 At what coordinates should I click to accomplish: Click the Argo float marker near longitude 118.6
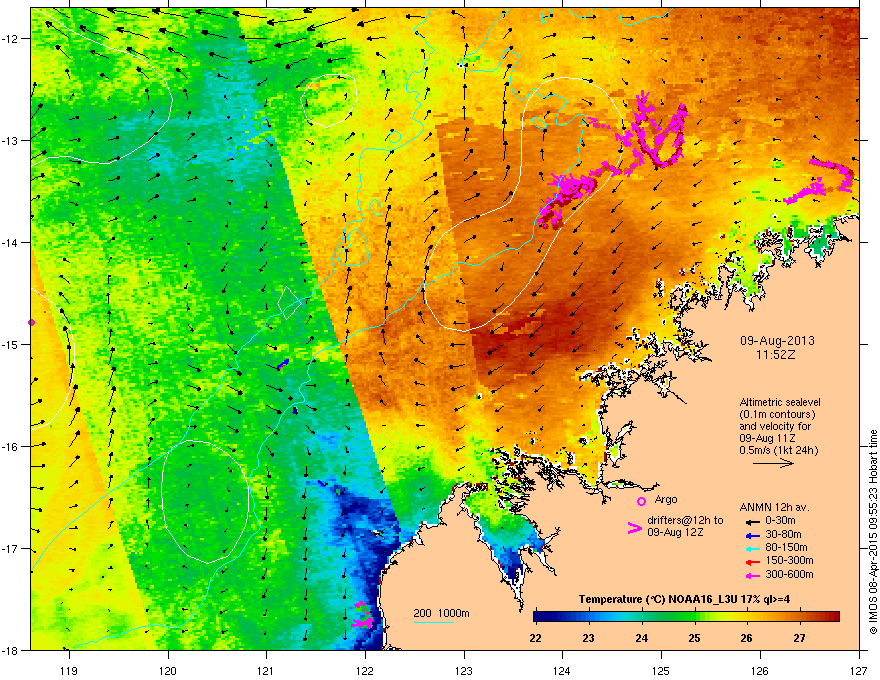tap(31, 322)
